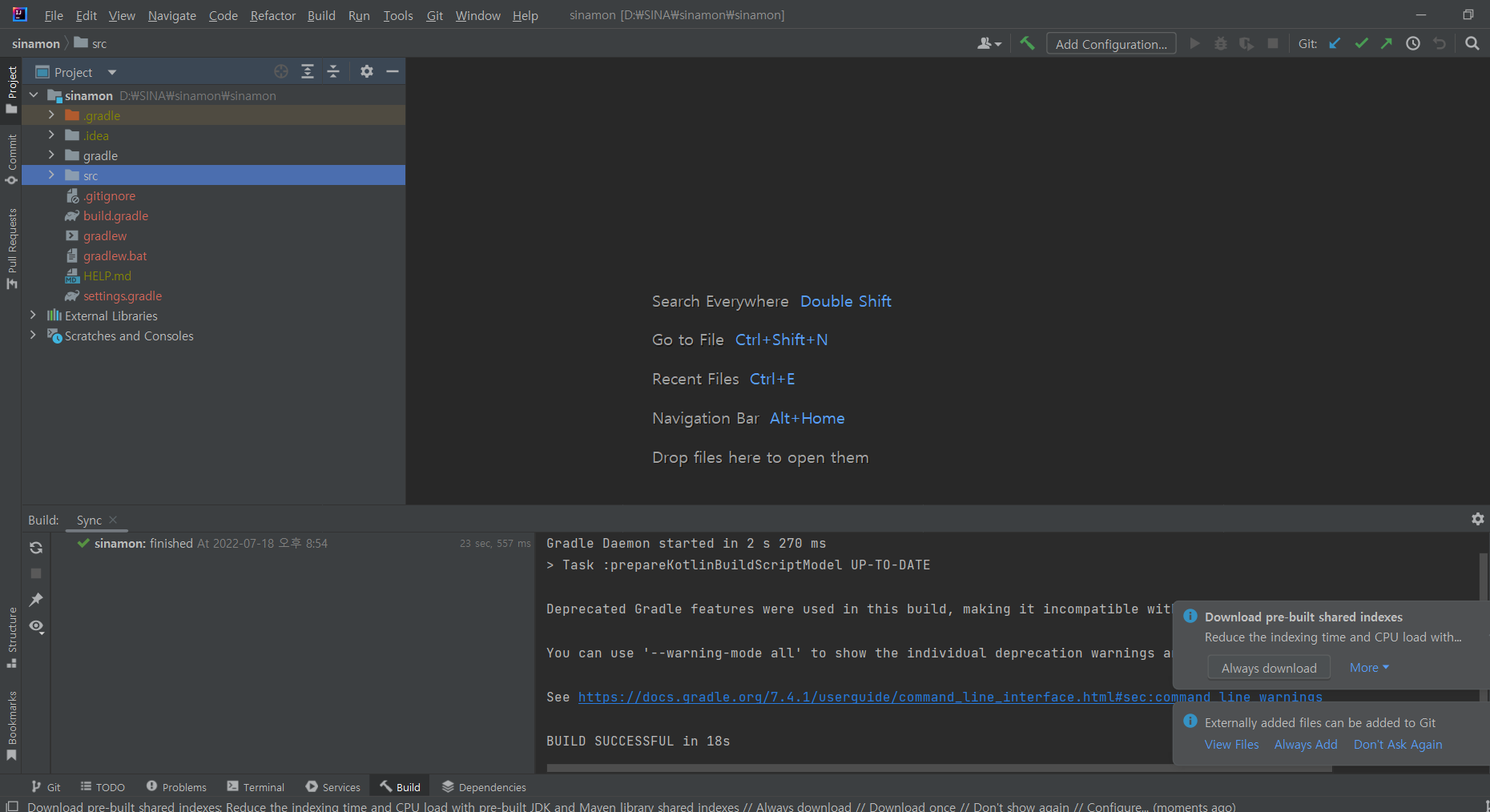The height and width of the screenshot is (812, 1490).
Task: Click Select Opened File target icon
Action: (x=281, y=71)
